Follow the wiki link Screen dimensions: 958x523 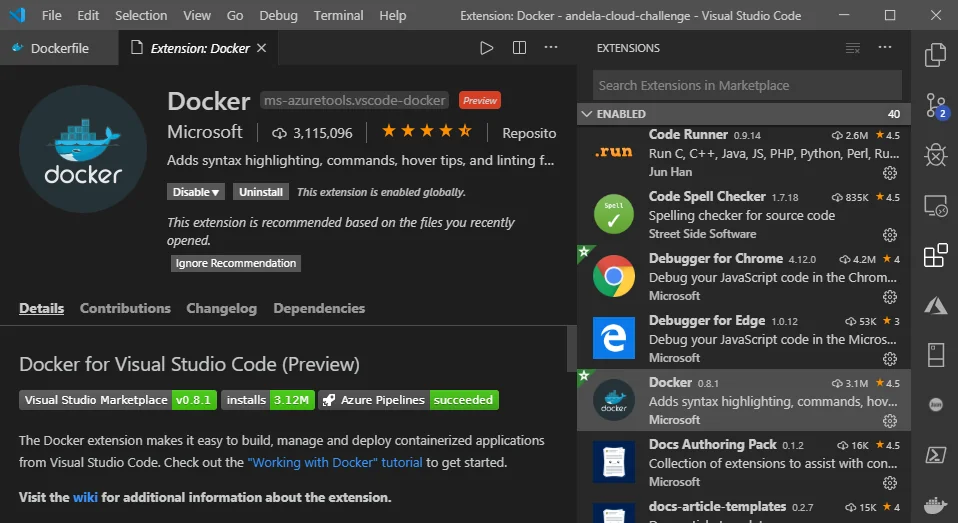tap(85, 497)
